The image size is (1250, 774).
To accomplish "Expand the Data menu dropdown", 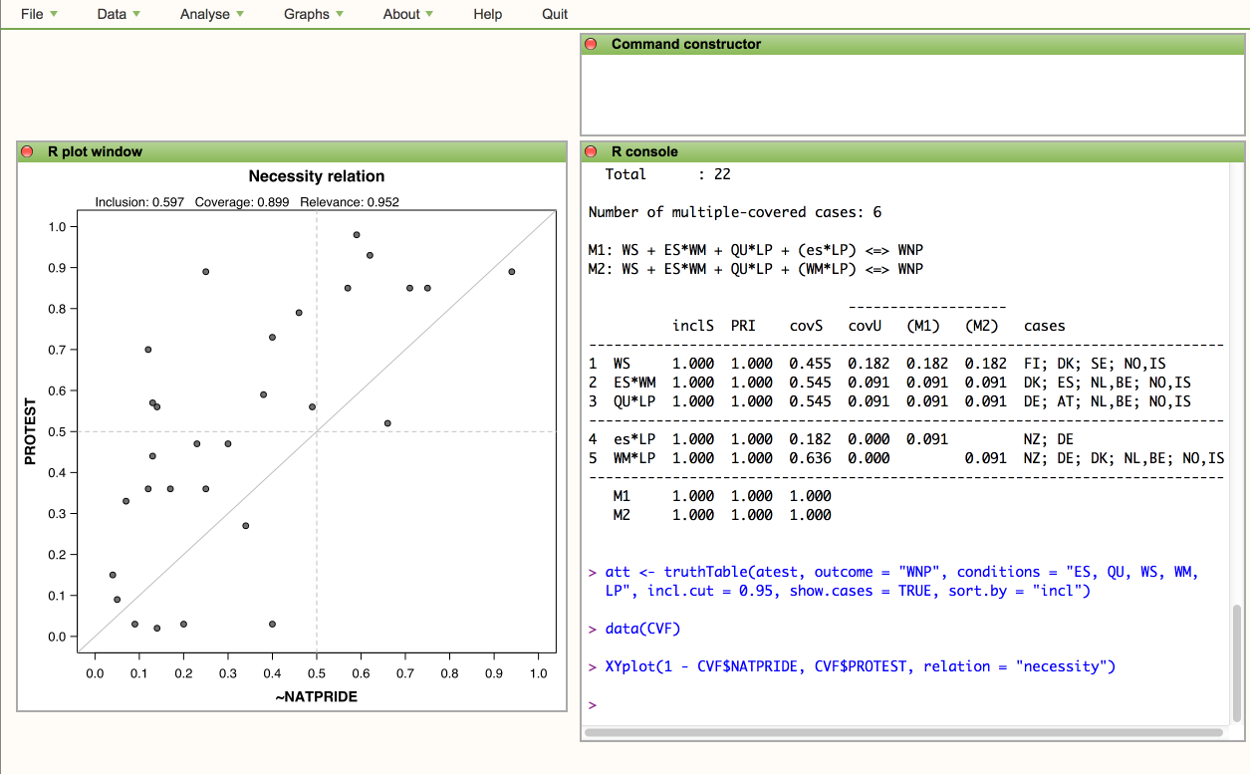I will (118, 14).
